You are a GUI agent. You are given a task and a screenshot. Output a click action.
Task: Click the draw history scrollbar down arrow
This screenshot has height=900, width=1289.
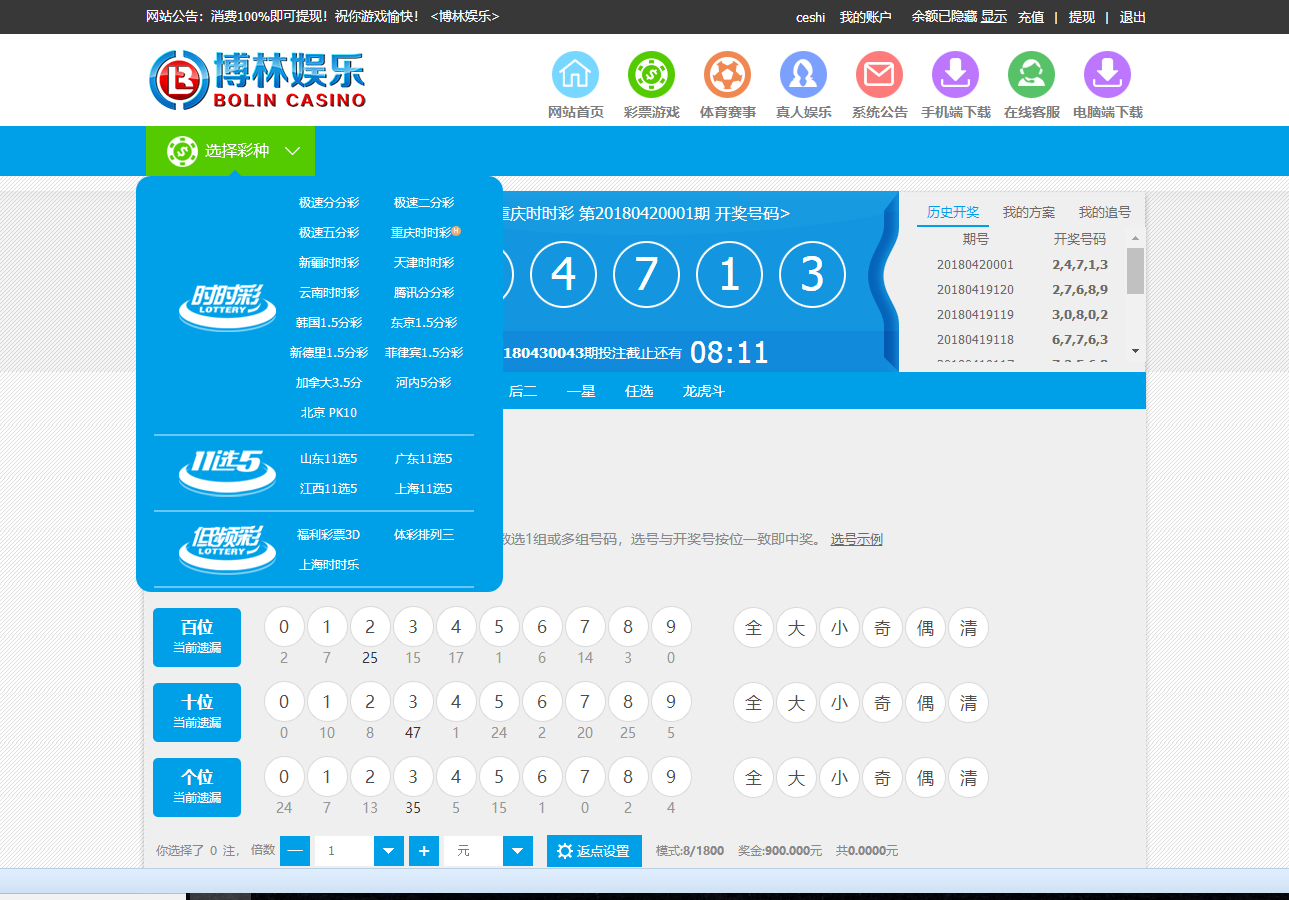[x=1135, y=351]
